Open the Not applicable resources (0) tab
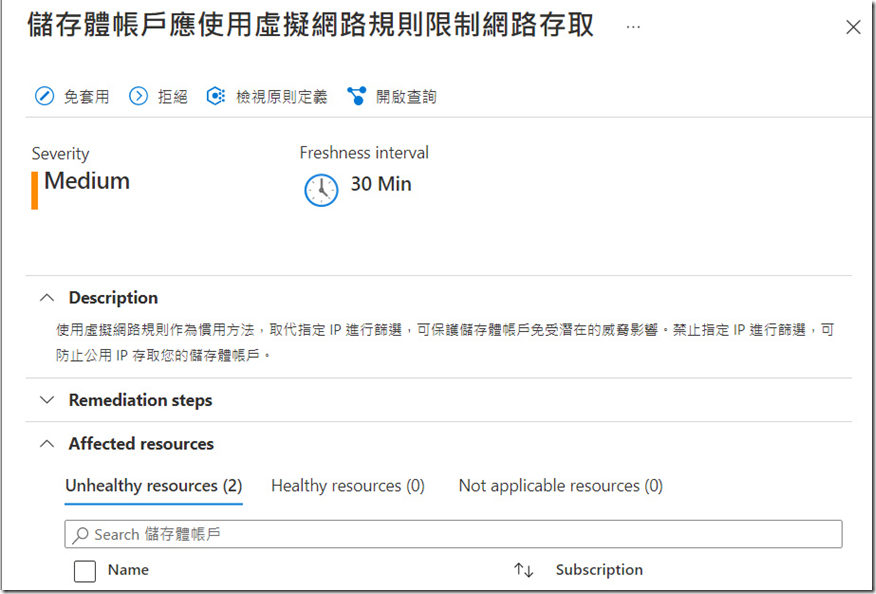This screenshot has width=876, height=594. (x=560, y=486)
